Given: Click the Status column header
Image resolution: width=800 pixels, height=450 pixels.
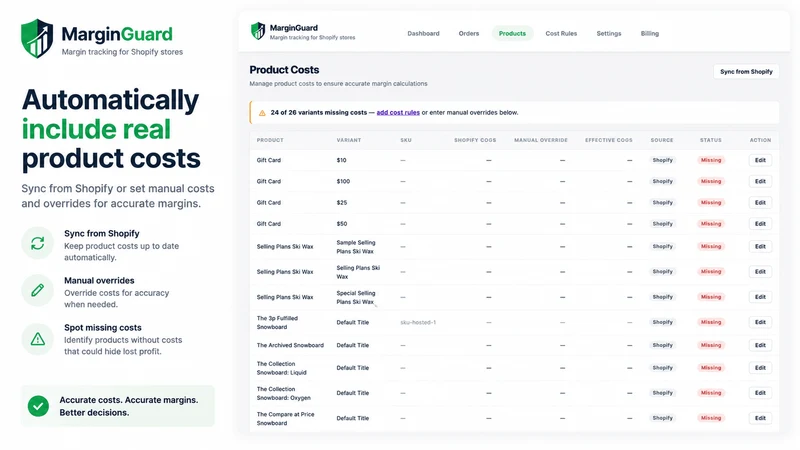Looking at the screenshot, I should [710, 140].
